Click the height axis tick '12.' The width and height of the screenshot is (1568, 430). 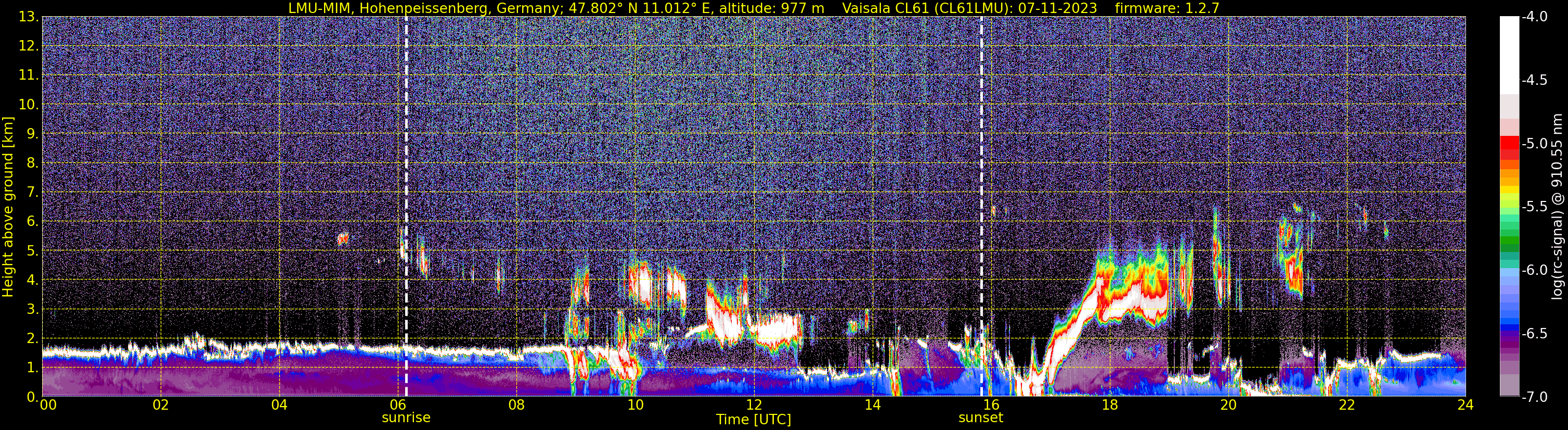click(29, 46)
